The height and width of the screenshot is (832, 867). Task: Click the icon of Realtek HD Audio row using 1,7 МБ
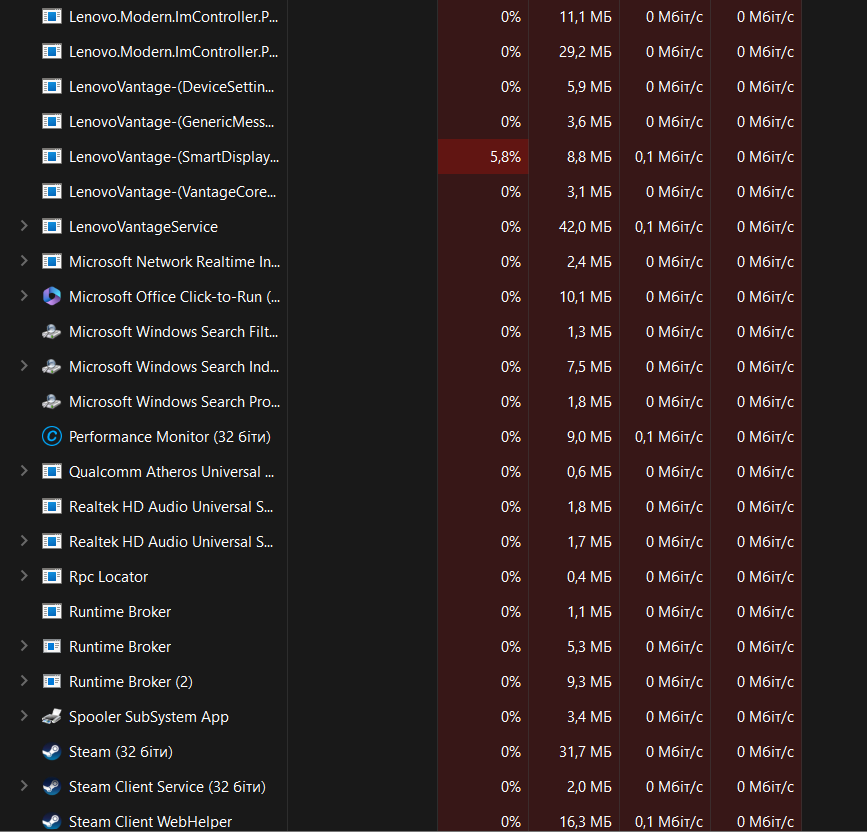tap(51, 541)
